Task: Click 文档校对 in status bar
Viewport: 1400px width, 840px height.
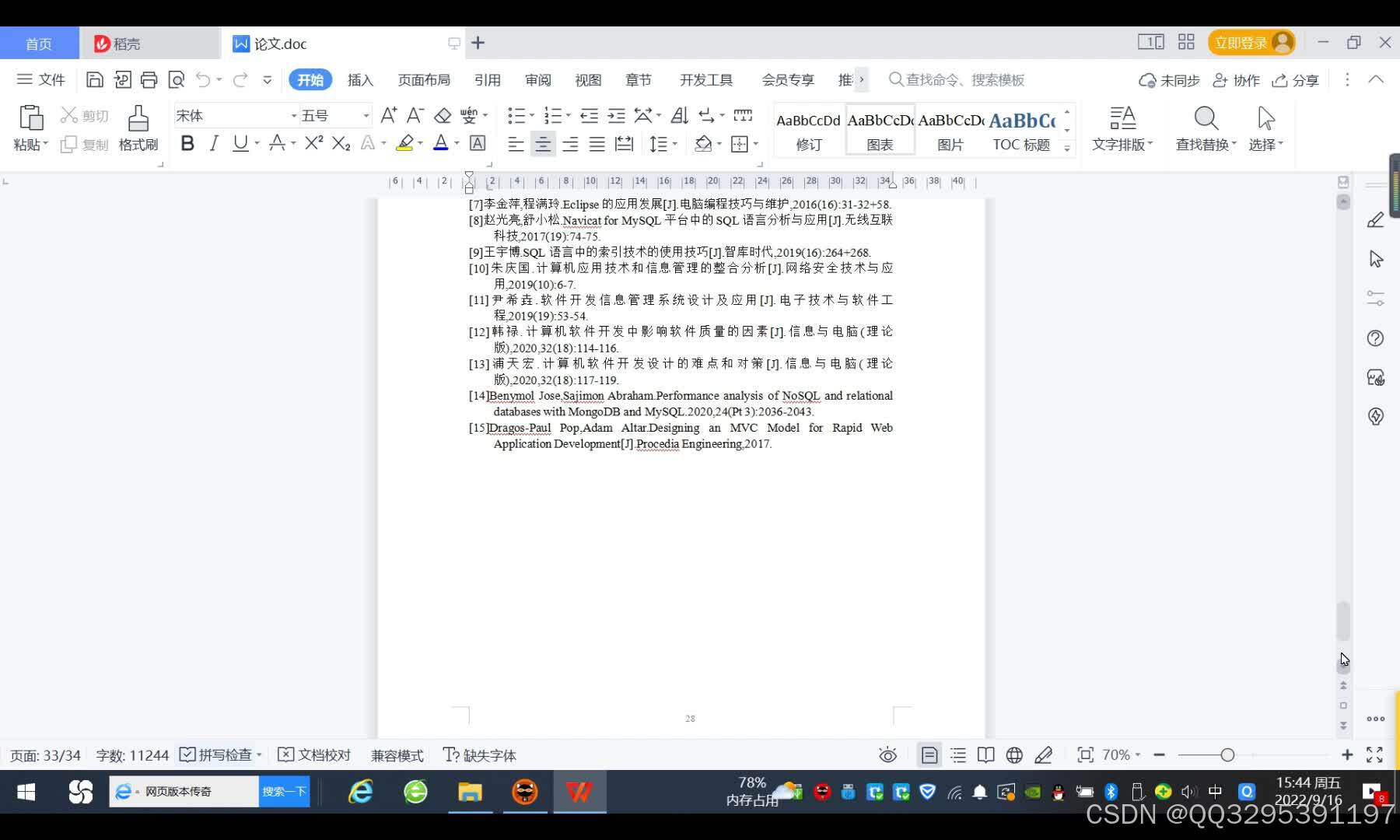Action: [314, 755]
